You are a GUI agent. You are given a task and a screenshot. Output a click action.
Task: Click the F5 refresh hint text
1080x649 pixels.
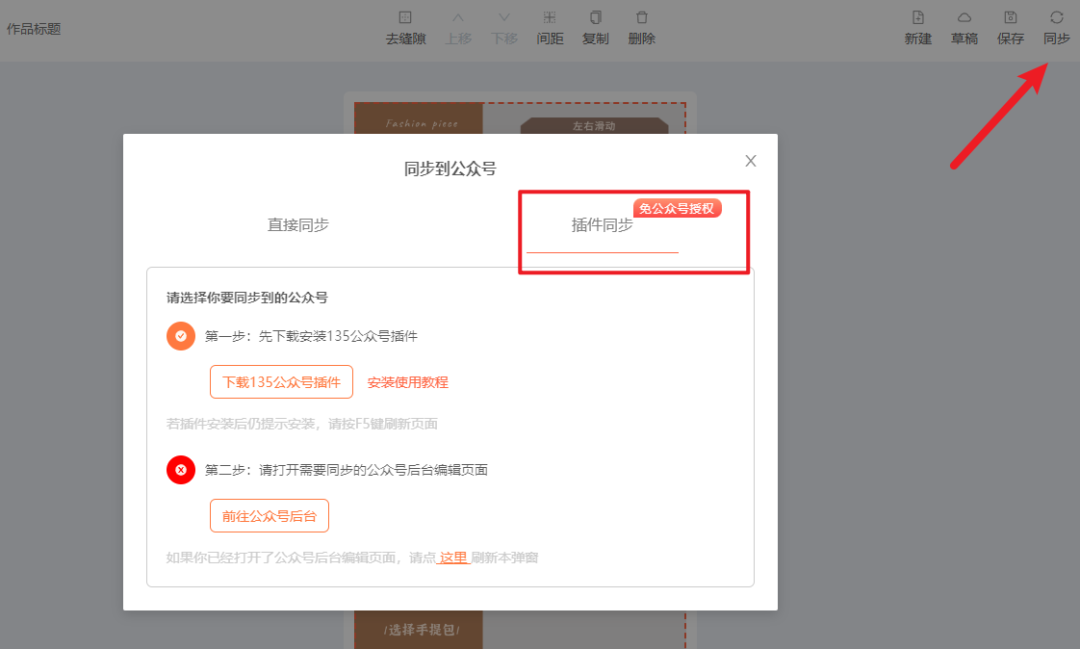(x=302, y=424)
